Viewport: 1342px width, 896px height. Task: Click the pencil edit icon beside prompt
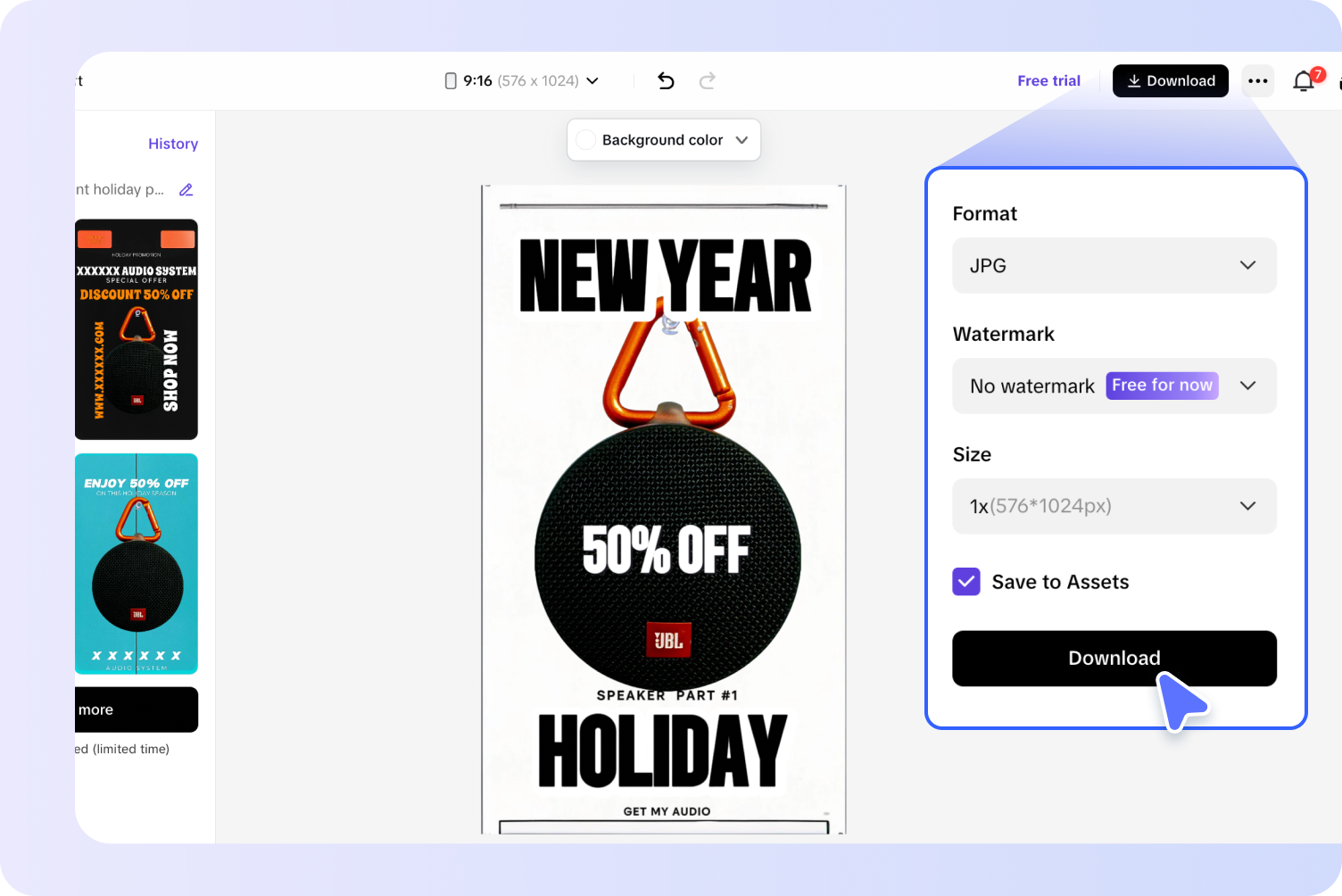tap(186, 189)
